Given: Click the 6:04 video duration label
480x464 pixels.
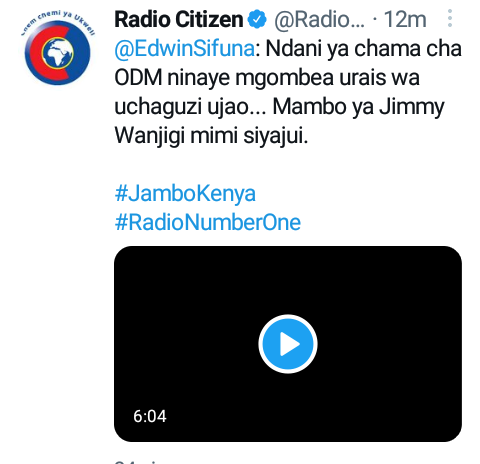Looking at the screenshot, I should (x=150, y=416).
